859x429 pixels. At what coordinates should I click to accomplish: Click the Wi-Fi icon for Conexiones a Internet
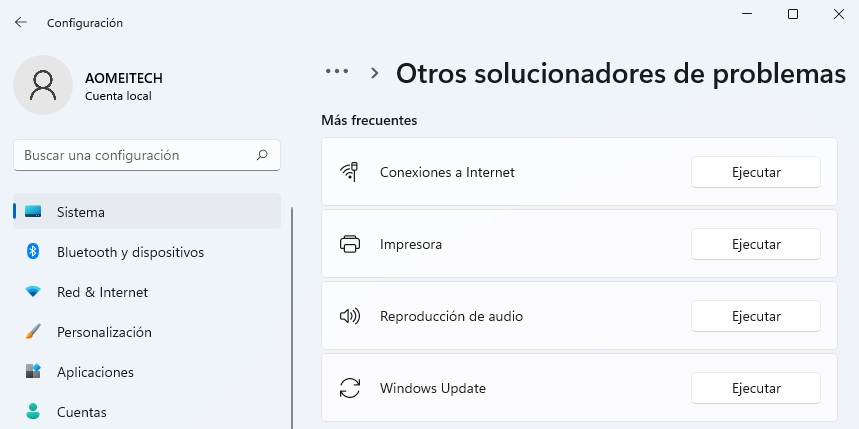349,172
